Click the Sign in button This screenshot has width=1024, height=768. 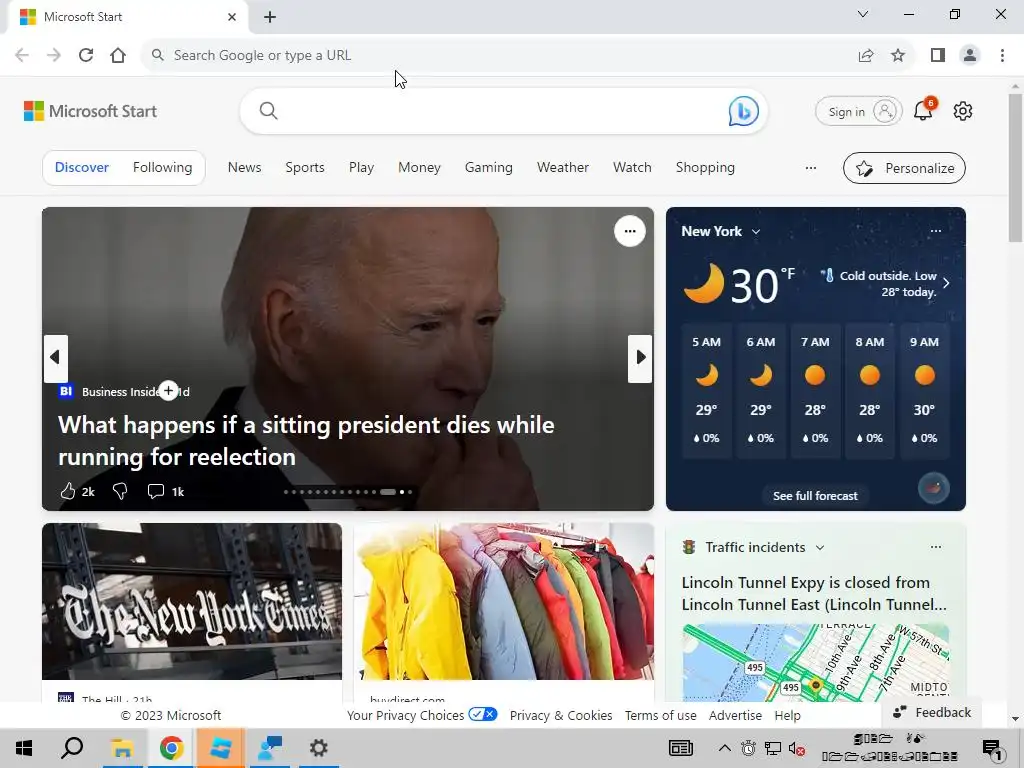(859, 112)
